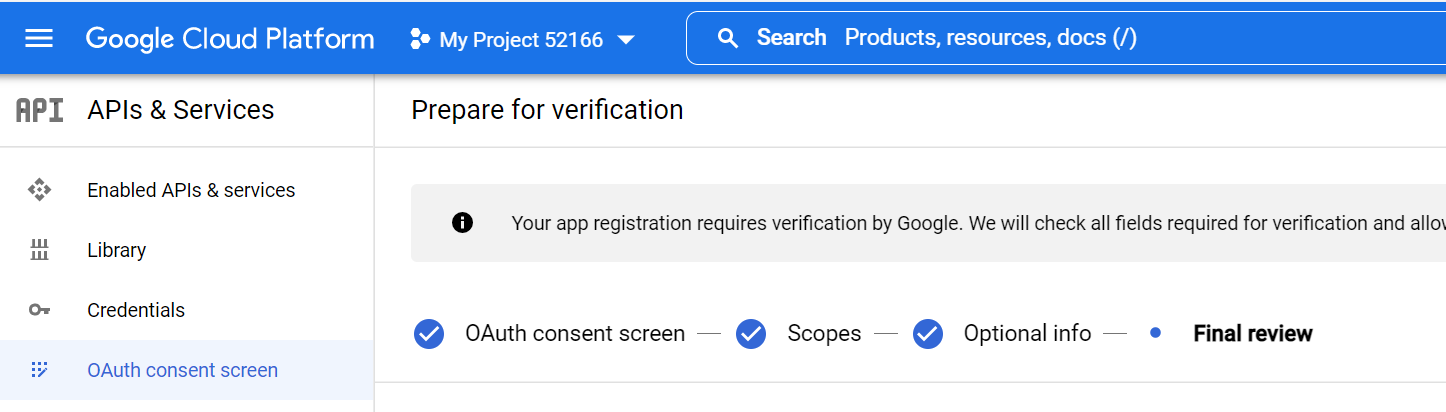Click the OAuth consent screen step checkmark
Viewport: 1446px width, 412px height.
click(429, 334)
